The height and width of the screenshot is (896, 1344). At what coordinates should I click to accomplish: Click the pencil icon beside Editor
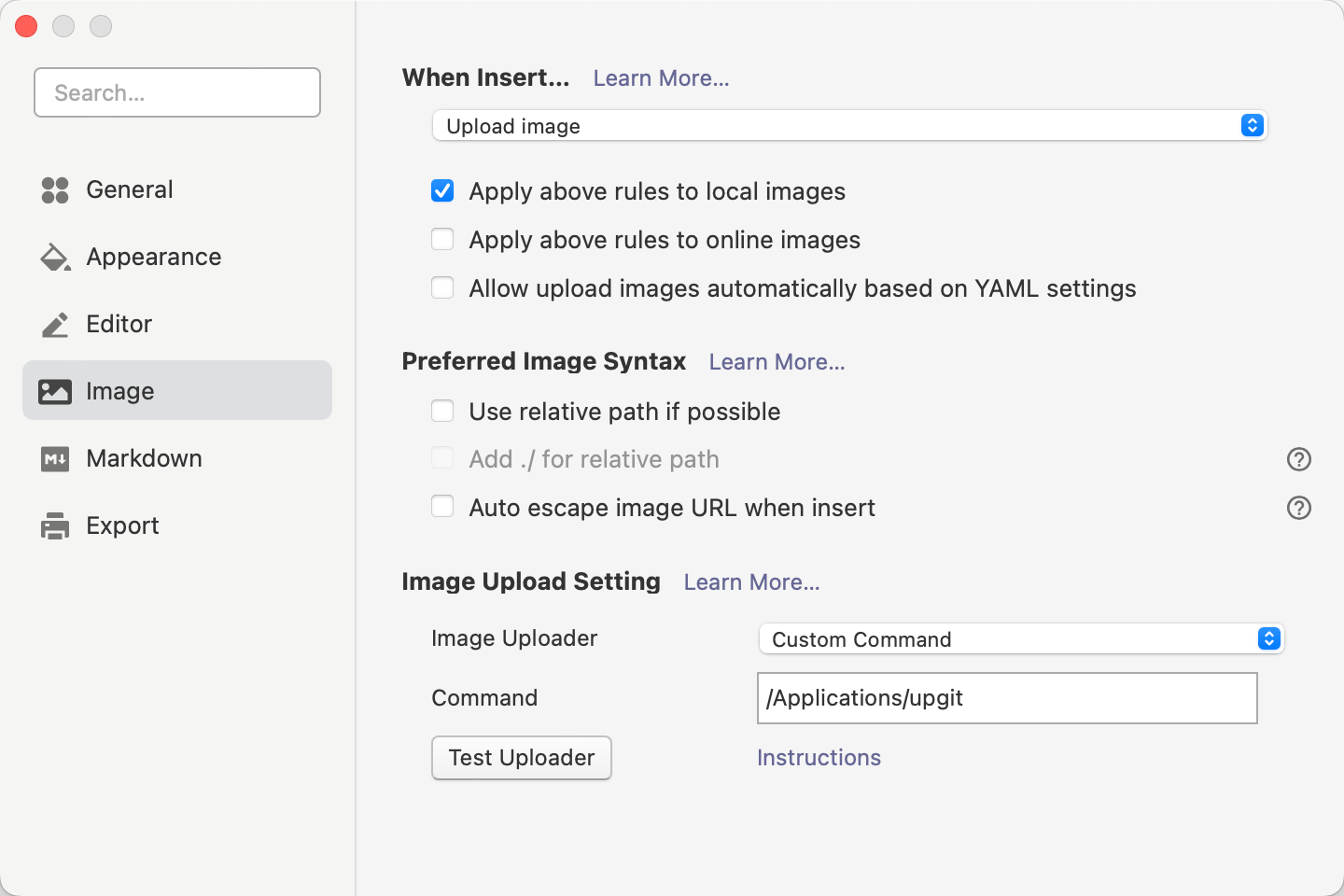point(54,324)
